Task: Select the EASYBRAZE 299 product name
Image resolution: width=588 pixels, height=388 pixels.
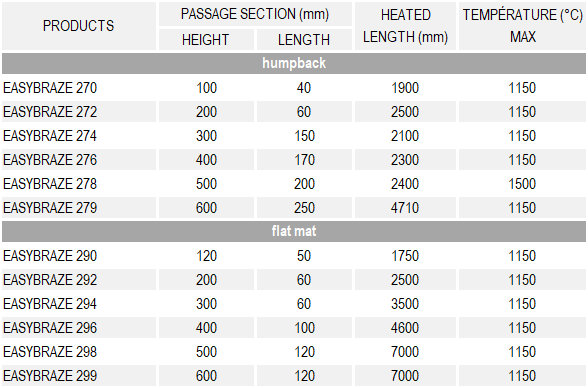Action: tap(50, 376)
